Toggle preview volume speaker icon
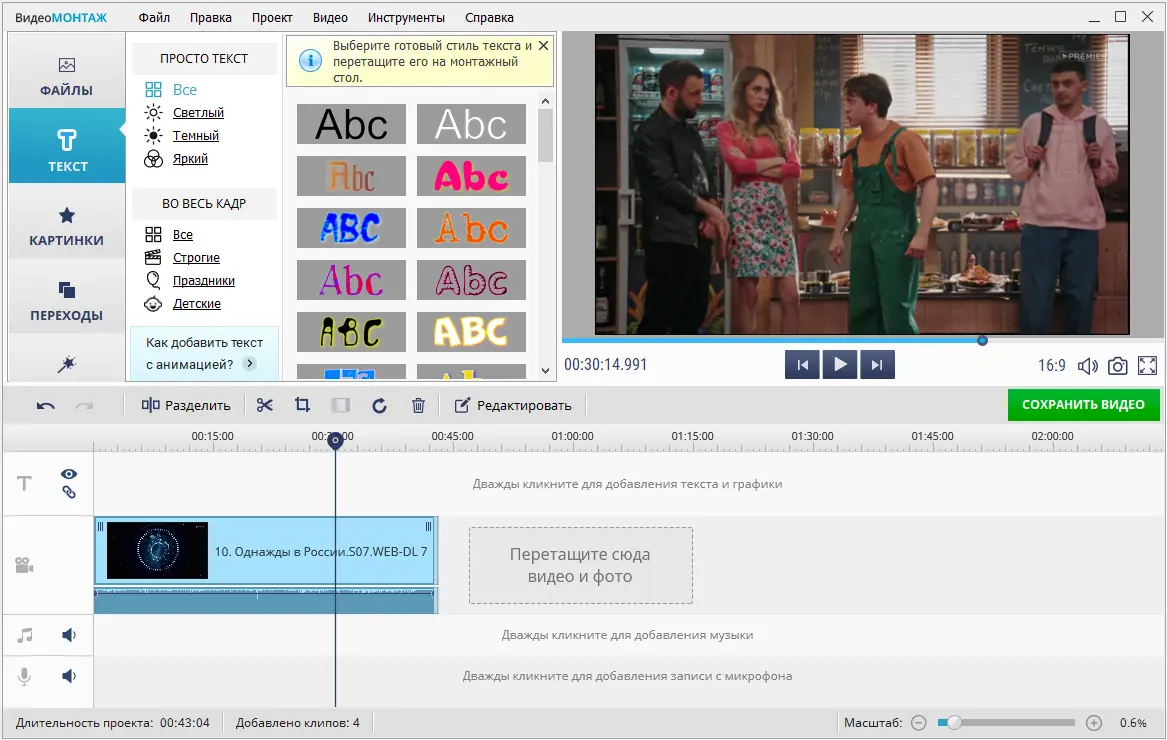This screenshot has height=740, width=1167. click(x=1087, y=366)
